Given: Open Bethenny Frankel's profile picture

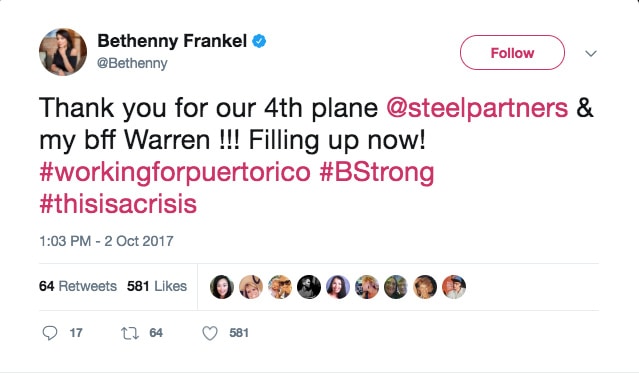Looking at the screenshot, I should 63,52.
